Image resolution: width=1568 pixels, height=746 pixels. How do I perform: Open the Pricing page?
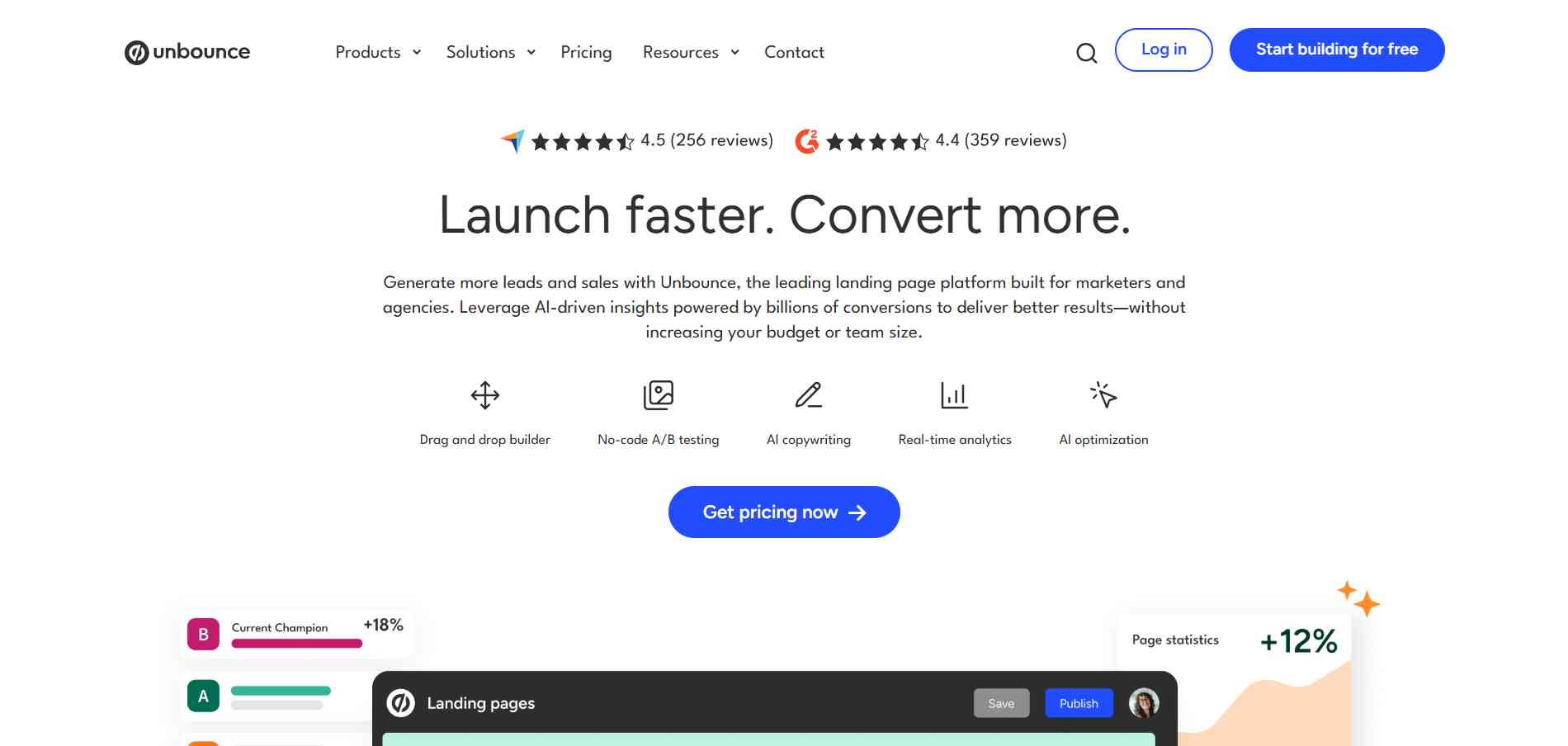tap(586, 52)
